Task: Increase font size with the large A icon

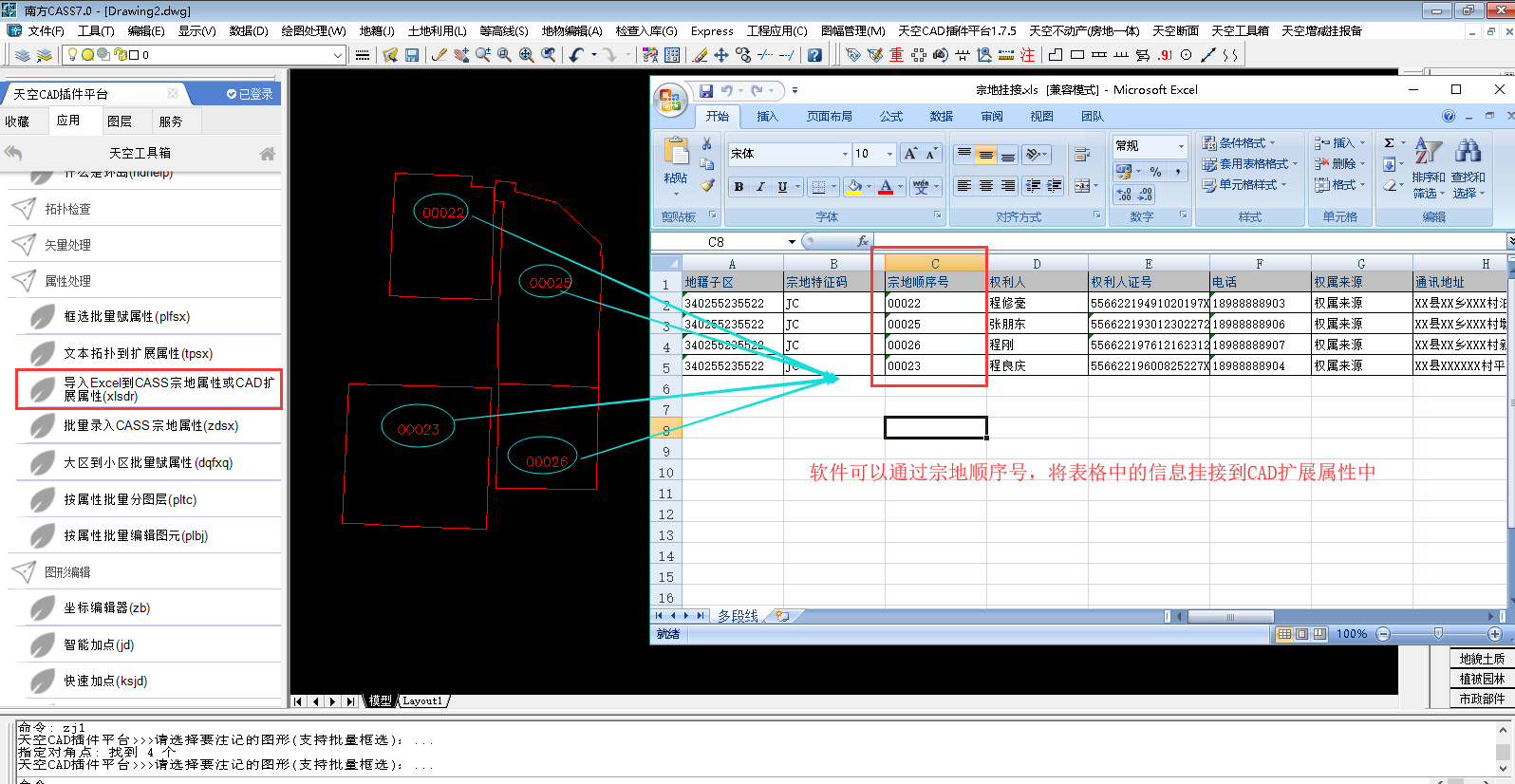Action: pyautogui.click(x=910, y=154)
